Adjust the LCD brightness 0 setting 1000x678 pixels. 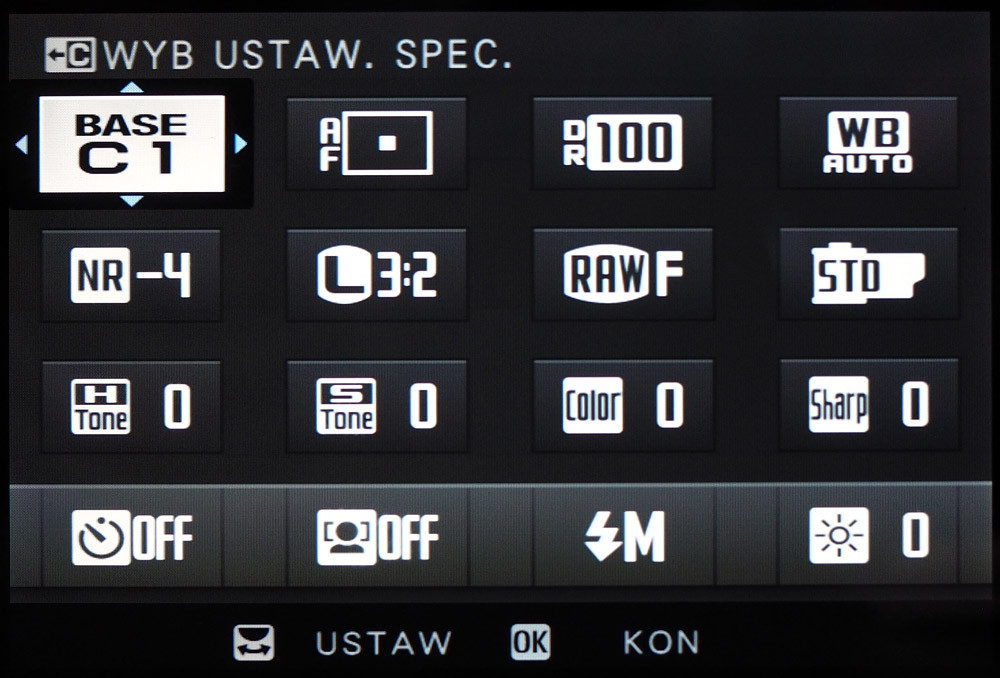pyautogui.click(x=868, y=537)
